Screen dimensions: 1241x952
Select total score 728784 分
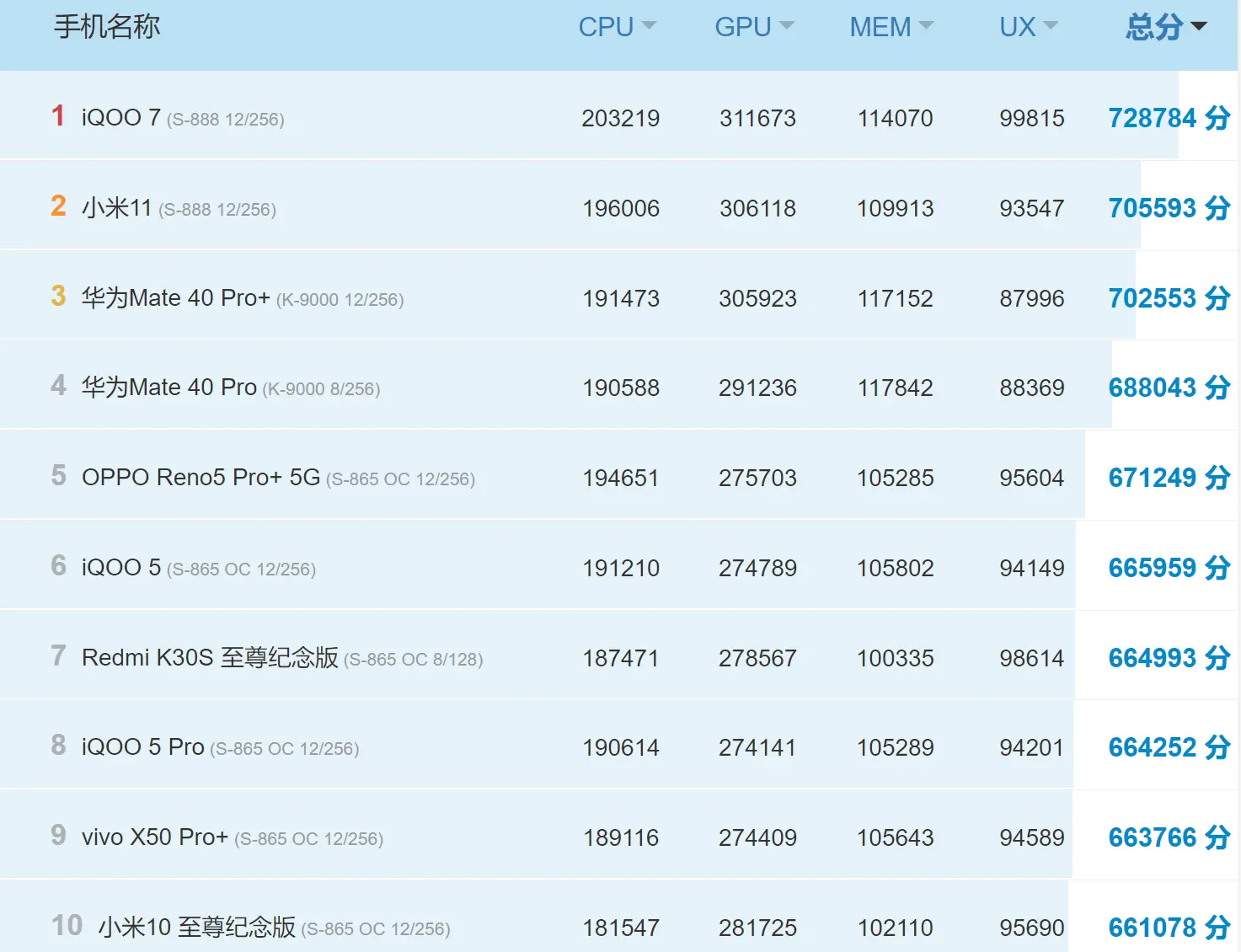[x=1169, y=118]
